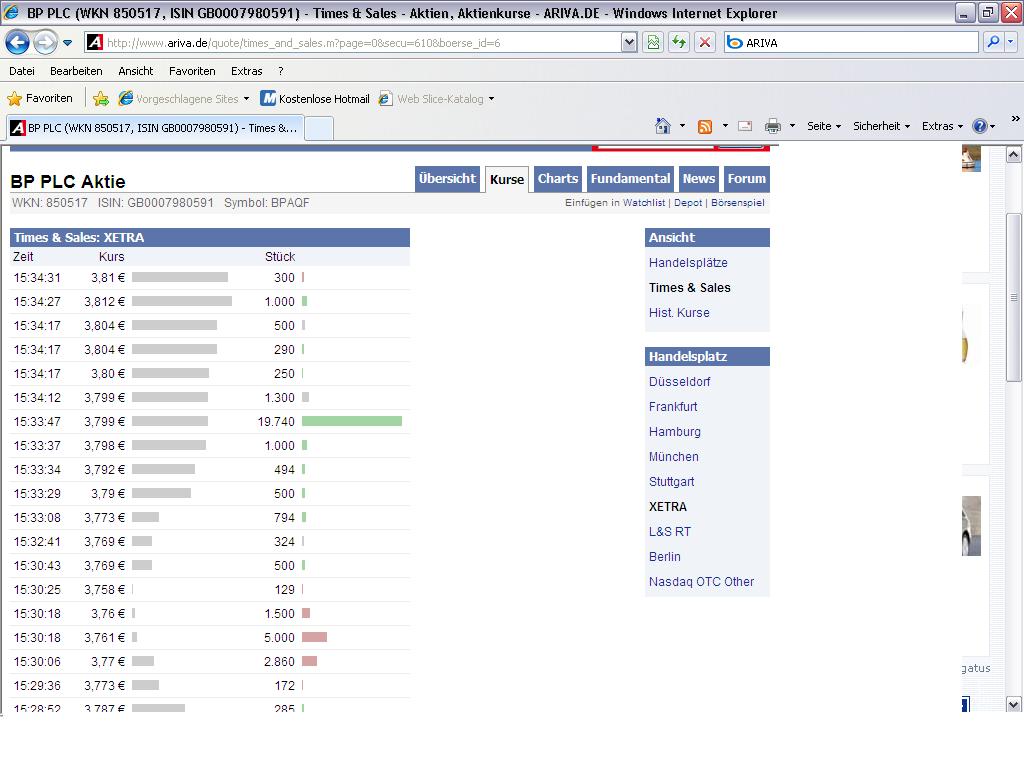
Task: Click the Depot link
Action: [688, 203]
